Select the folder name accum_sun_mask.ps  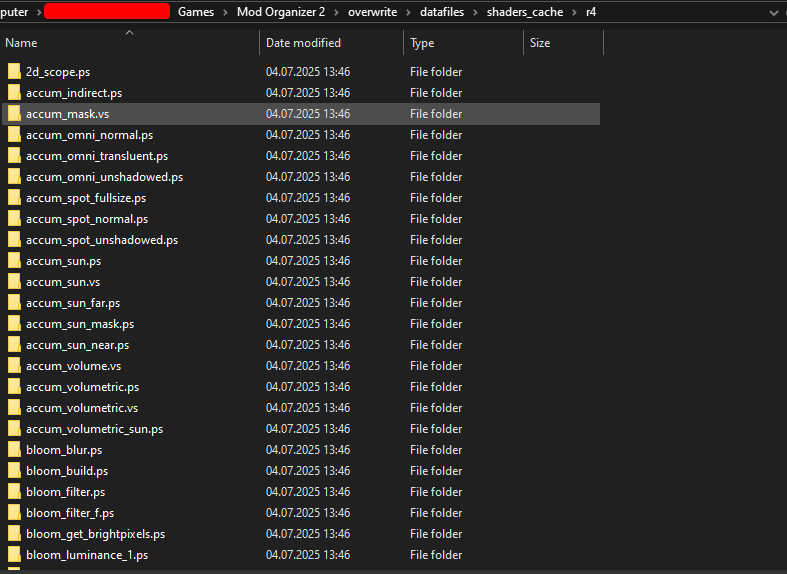(80, 324)
